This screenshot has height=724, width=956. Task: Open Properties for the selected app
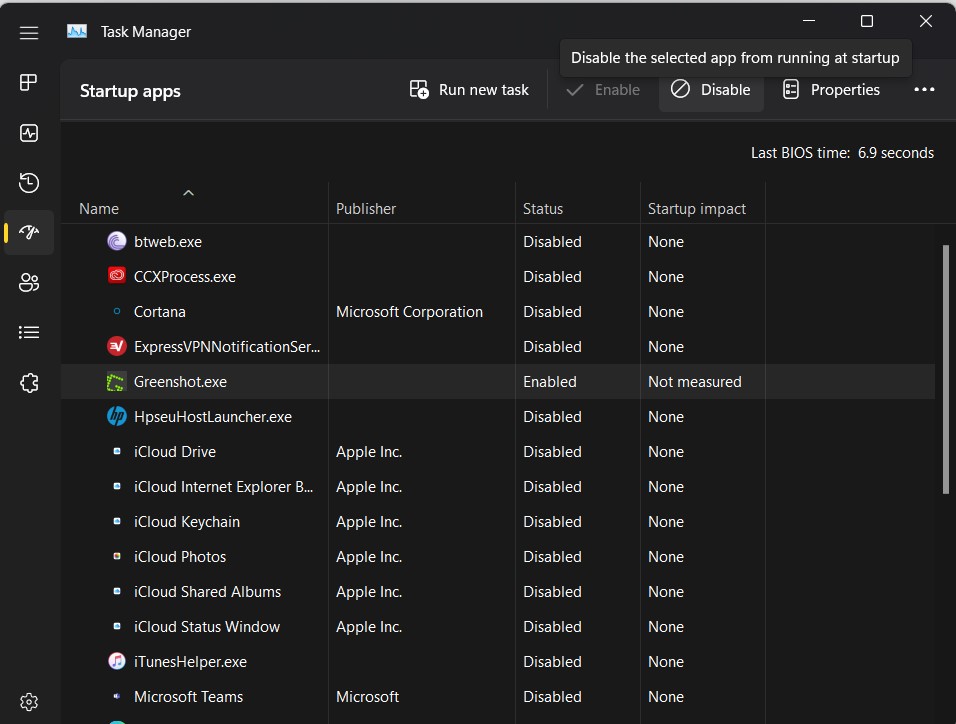830,89
